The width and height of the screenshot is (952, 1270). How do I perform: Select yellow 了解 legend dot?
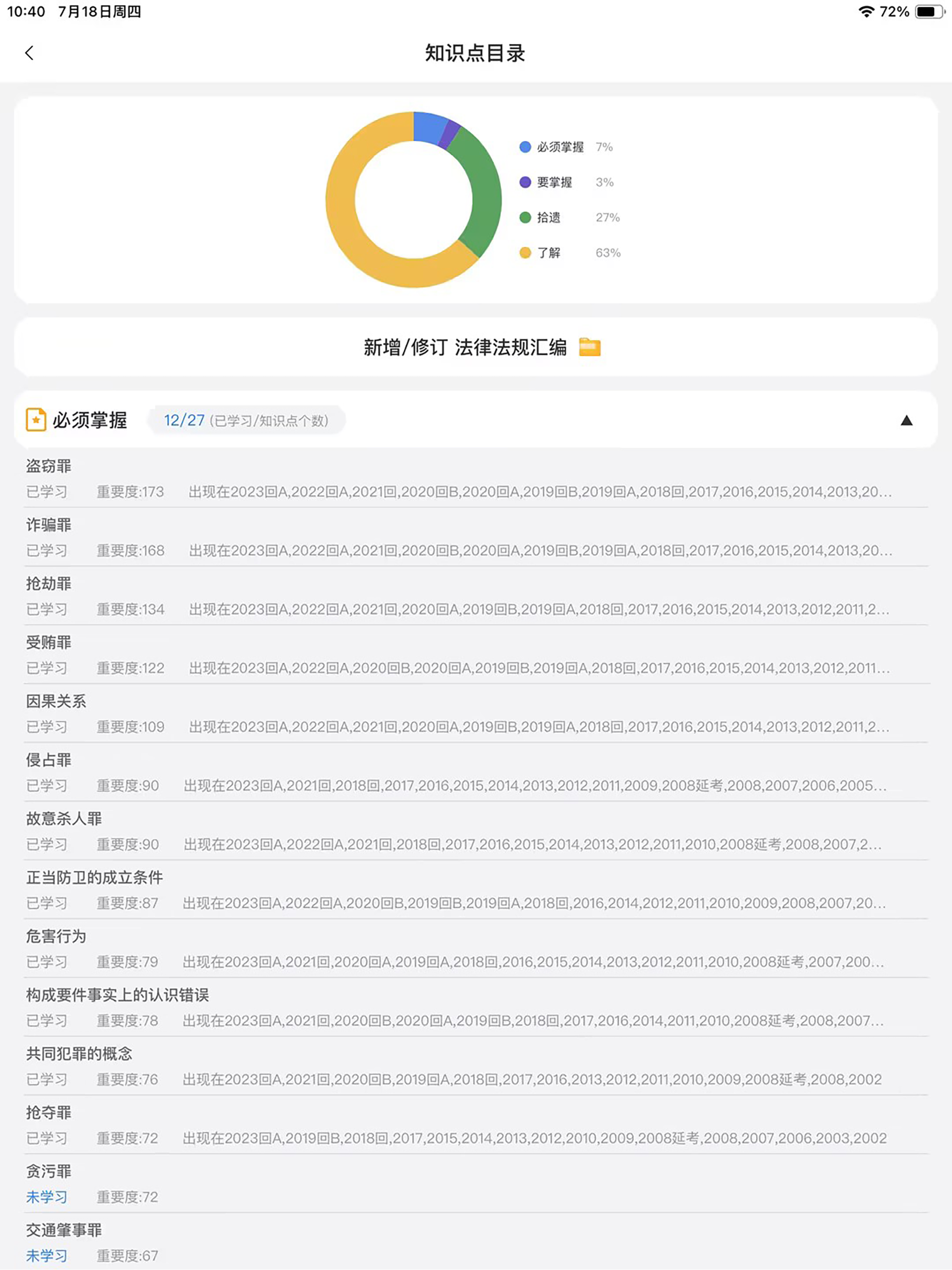click(525, 252)
